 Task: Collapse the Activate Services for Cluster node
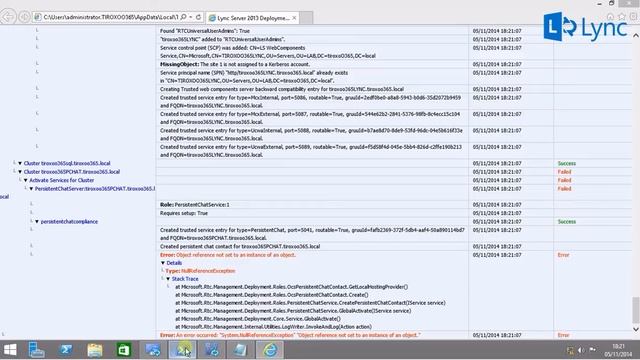pos(26,180)
